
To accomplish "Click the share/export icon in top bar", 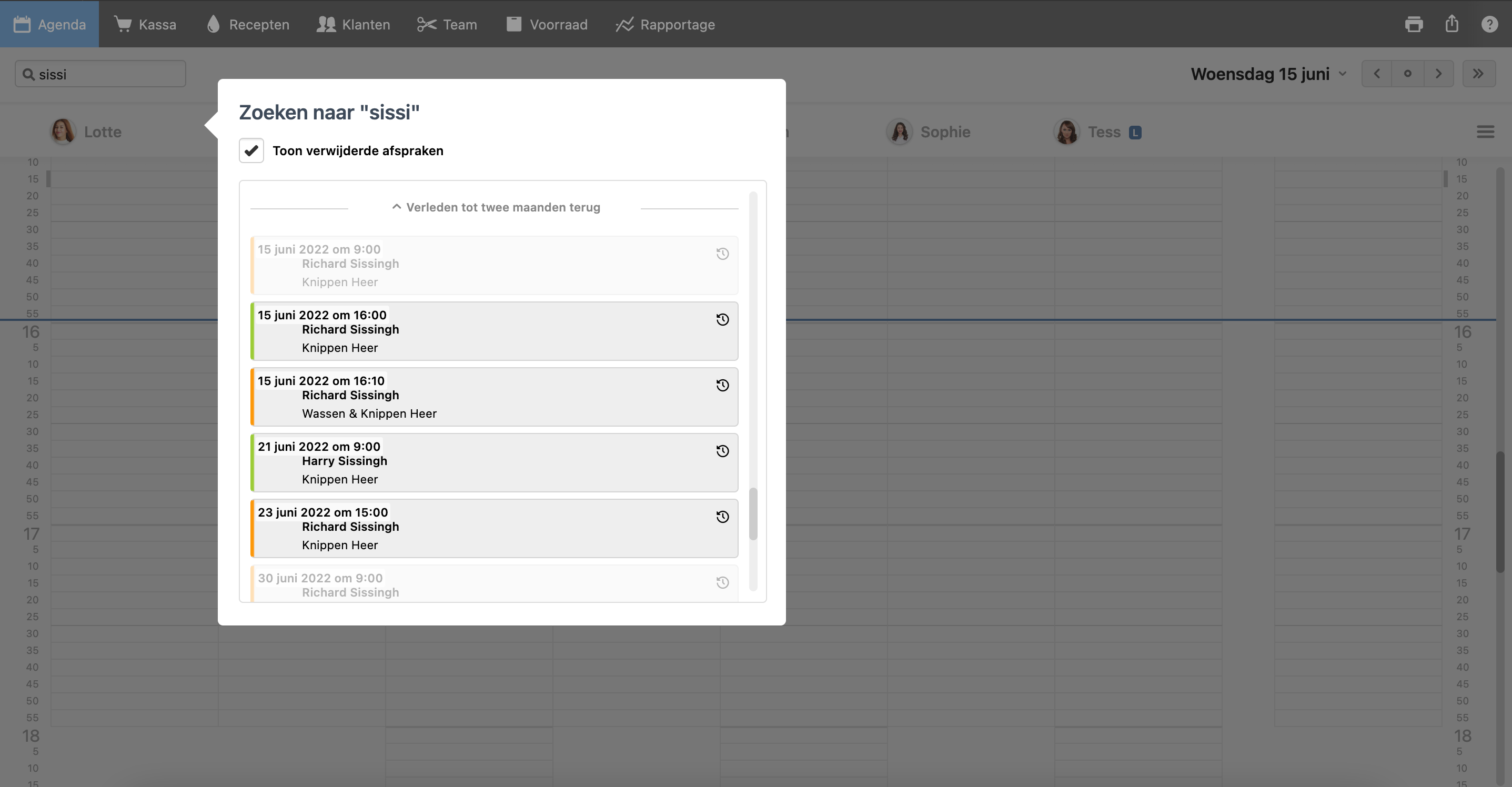I will pos(1451,24).
